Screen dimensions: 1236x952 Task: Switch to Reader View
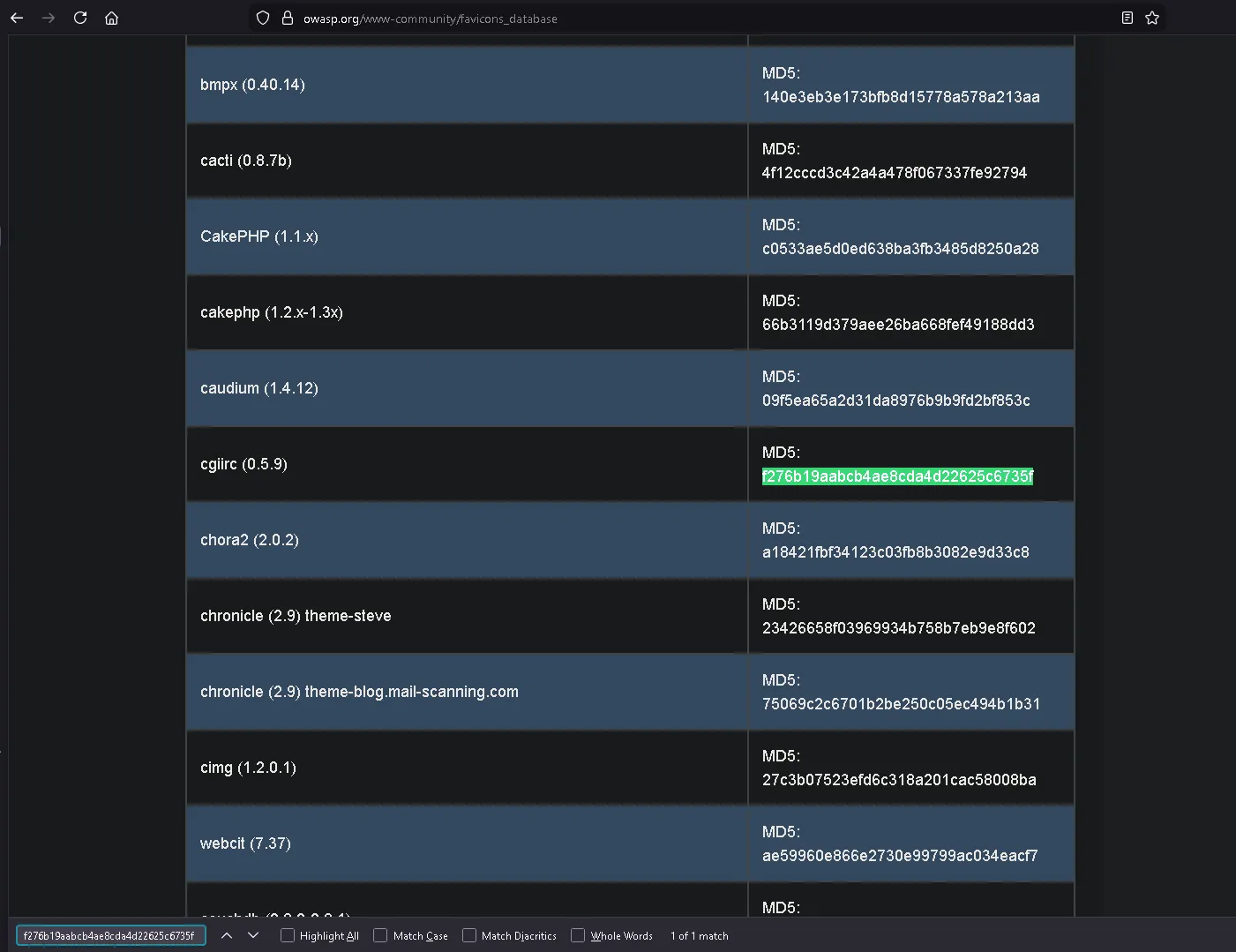[1127, 18]
